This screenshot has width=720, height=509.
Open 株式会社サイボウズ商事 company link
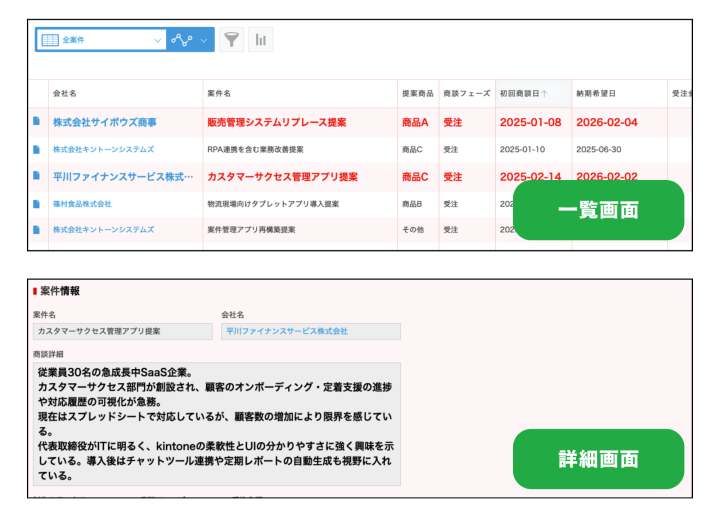tap(105, 122)
